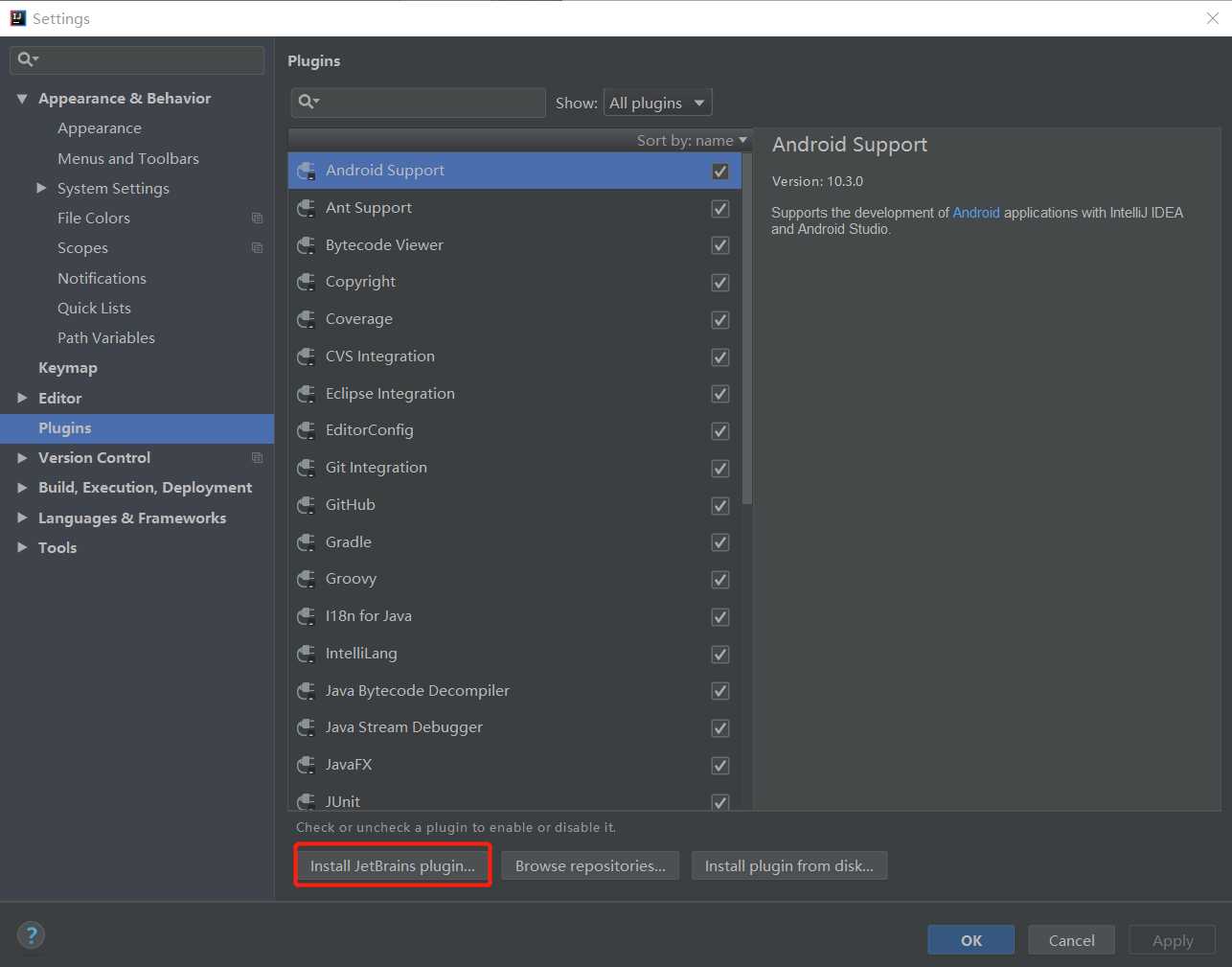Click the Ant Support plugin icon
The image size is (1232, 967).
307,208
